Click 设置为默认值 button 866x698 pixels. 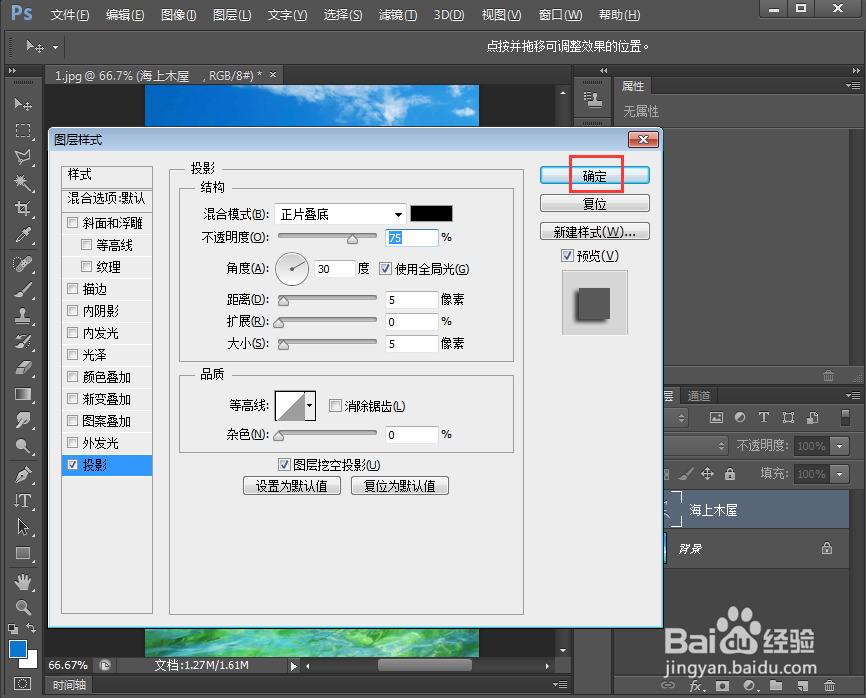pos(292,486)
